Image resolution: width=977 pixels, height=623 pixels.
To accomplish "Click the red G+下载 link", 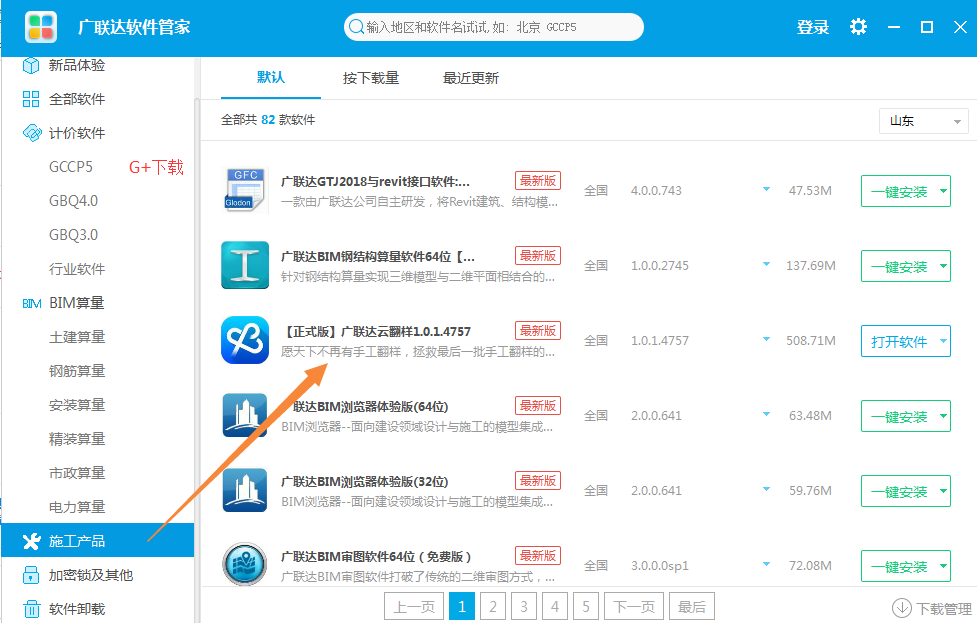I will [156, 167].
